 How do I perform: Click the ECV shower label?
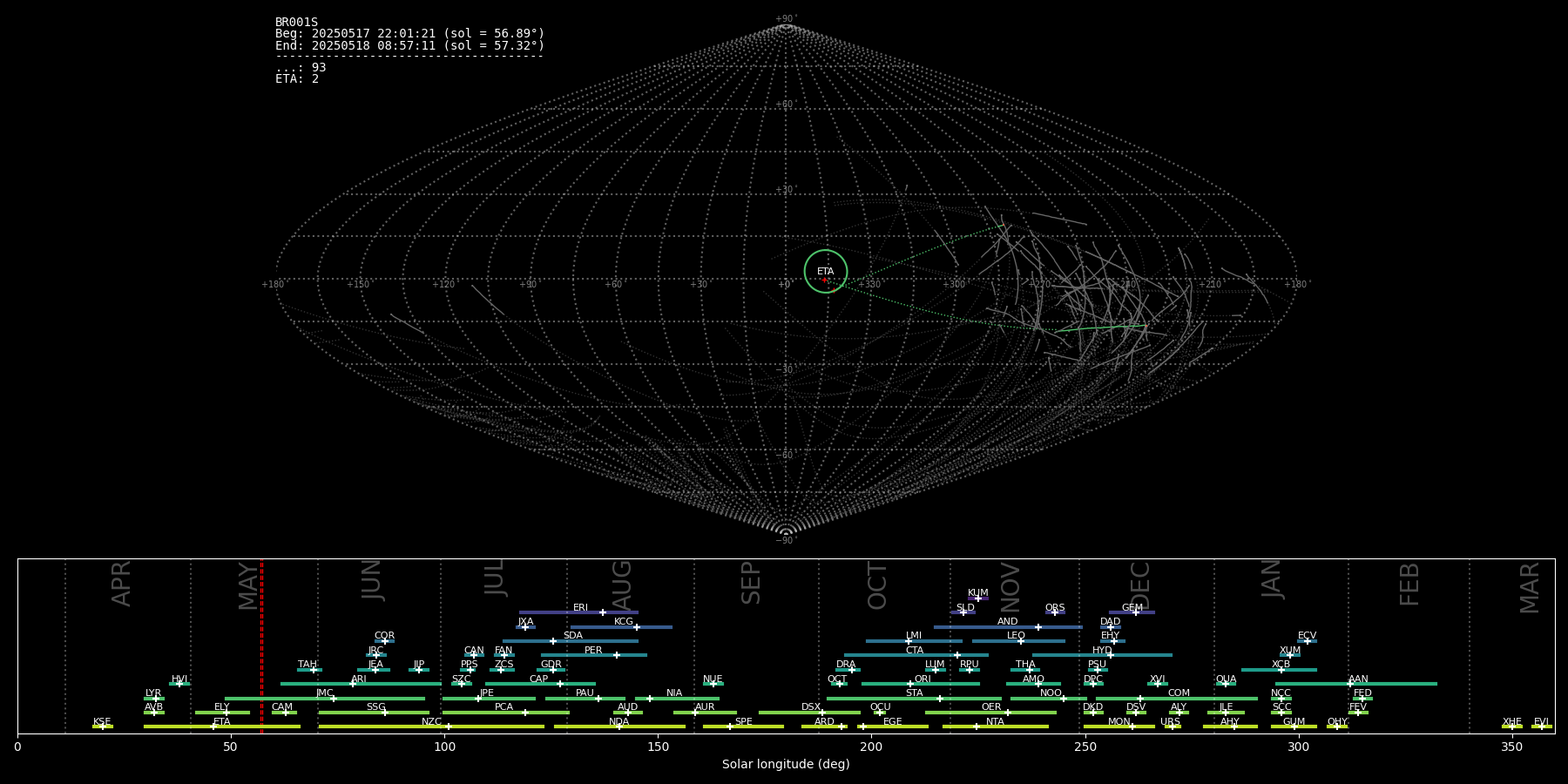pos(1307,636)
